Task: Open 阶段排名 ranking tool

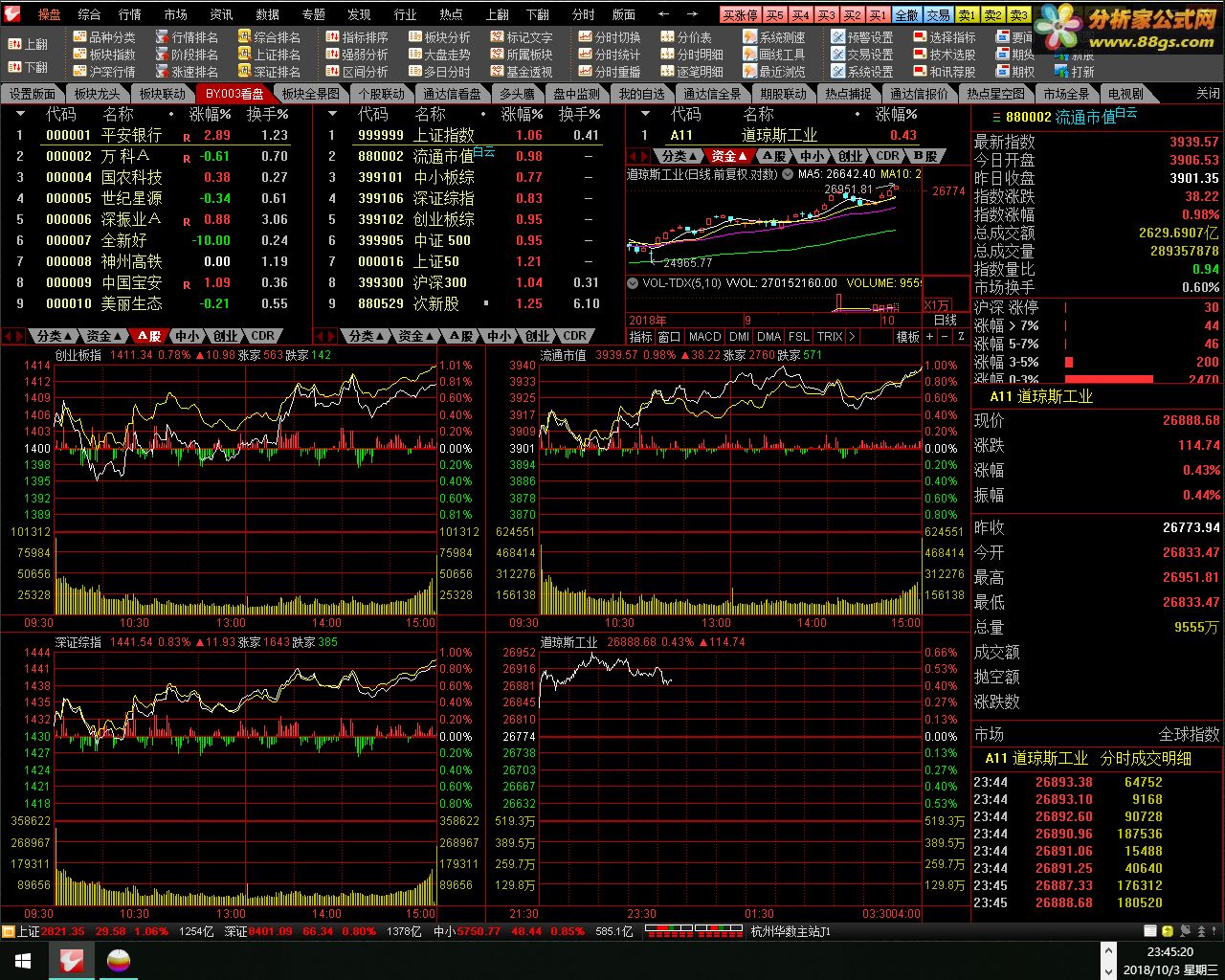Action: (x=187, y=55)
